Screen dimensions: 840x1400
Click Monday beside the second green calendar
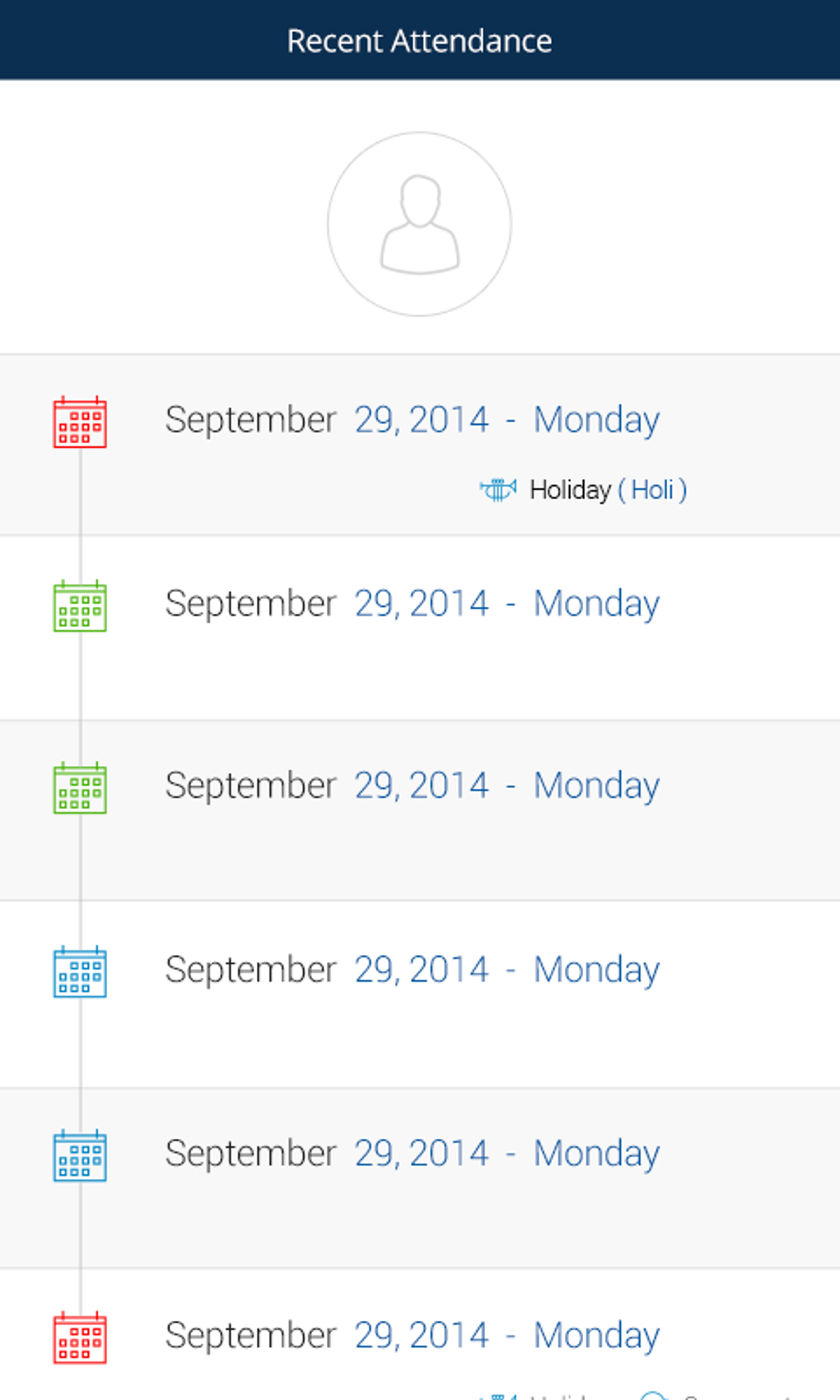click(x=596, y=786)
